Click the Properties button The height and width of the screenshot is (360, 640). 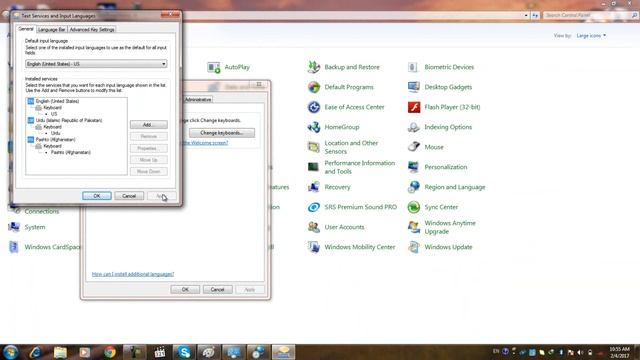coord(149,148)
